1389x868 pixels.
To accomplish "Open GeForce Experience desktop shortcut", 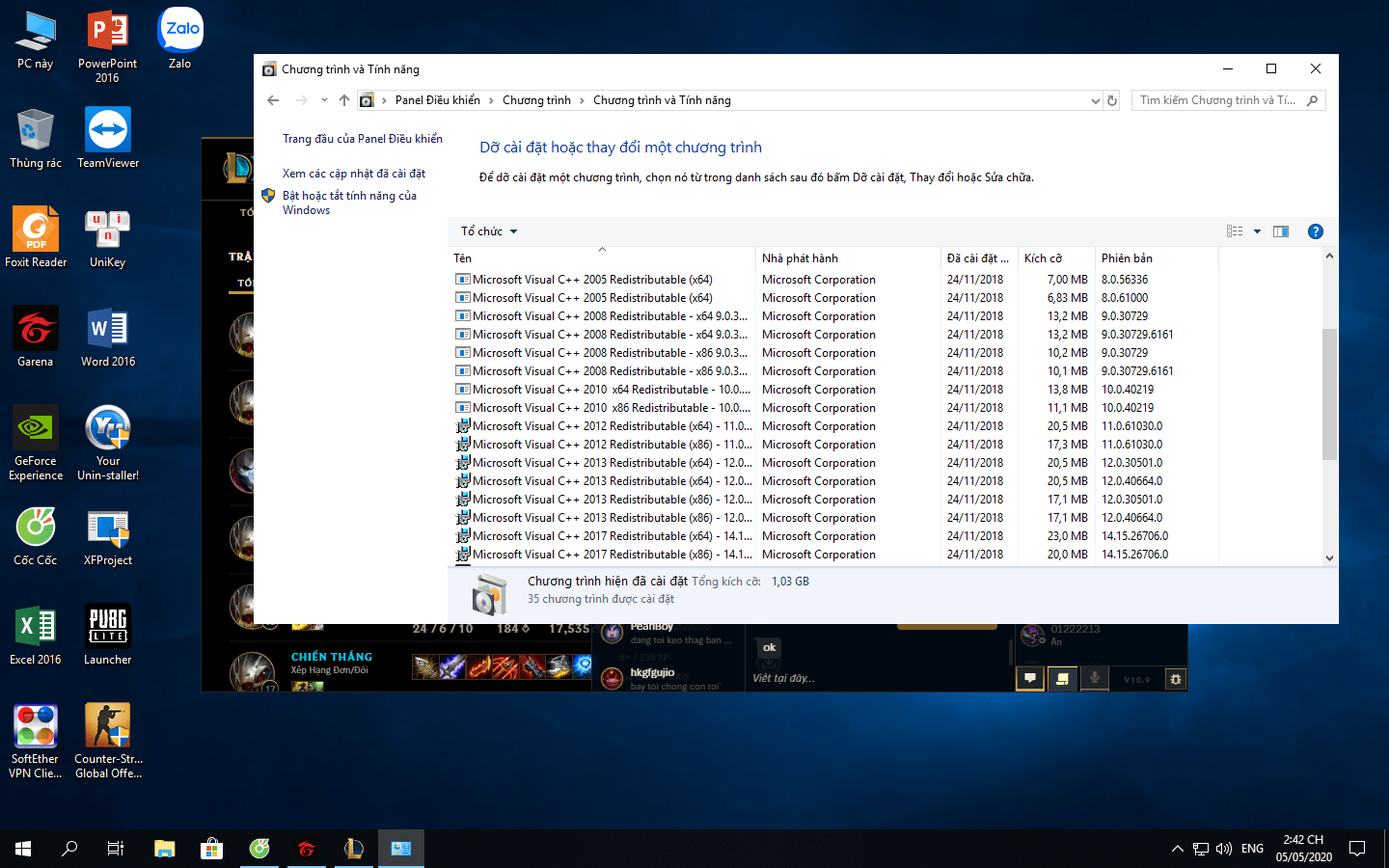I will 36,444.
